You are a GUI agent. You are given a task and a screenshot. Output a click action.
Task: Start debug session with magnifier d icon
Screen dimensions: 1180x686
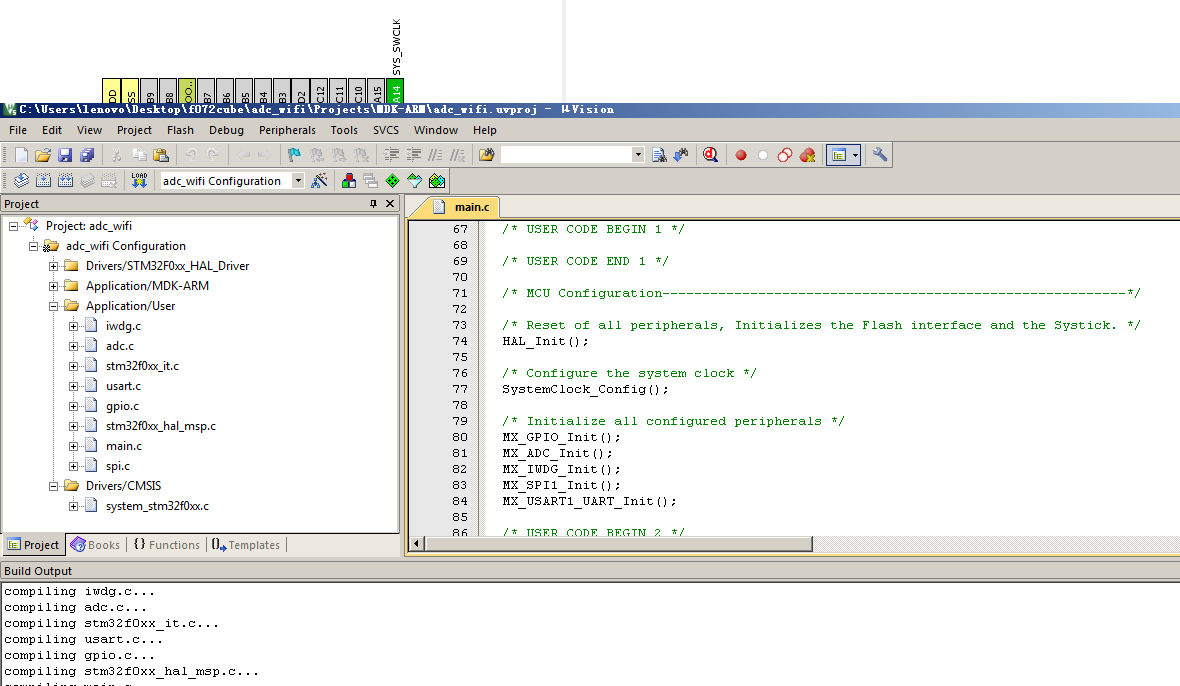coord(710,155)
